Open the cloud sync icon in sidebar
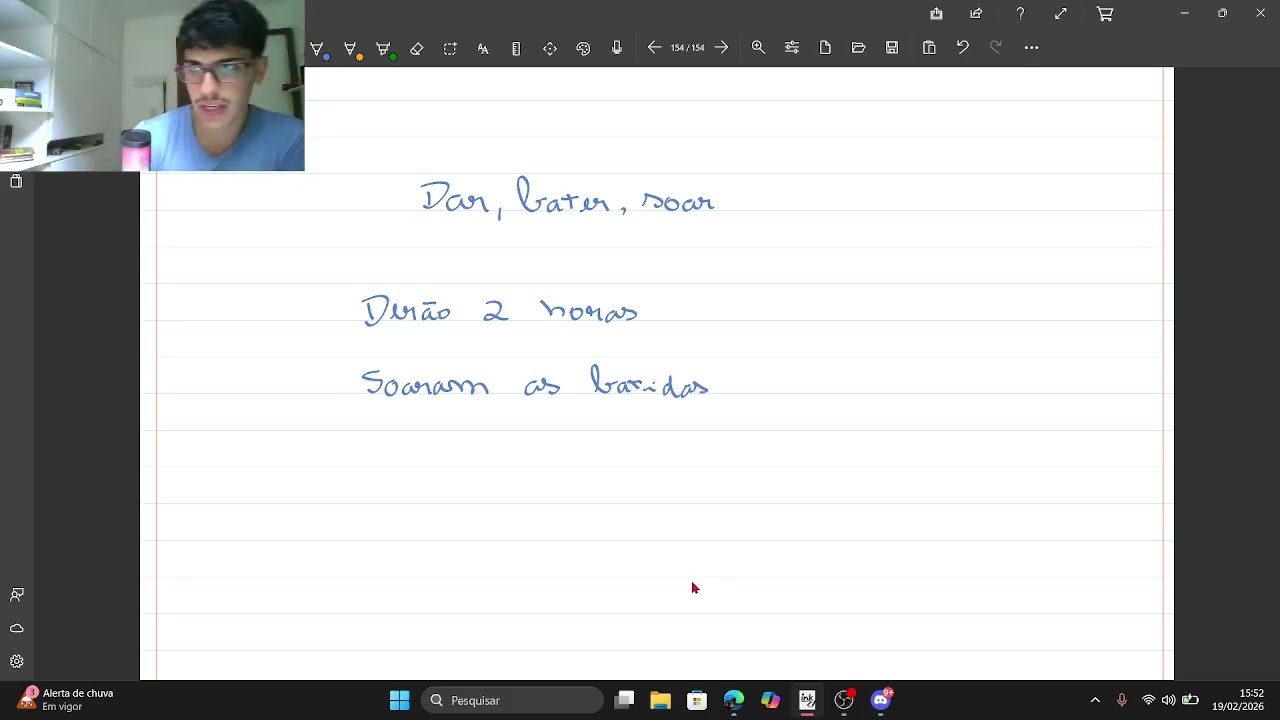This screenshot has height=720, width=1280. pyautogui.click(x=17, y=628)
